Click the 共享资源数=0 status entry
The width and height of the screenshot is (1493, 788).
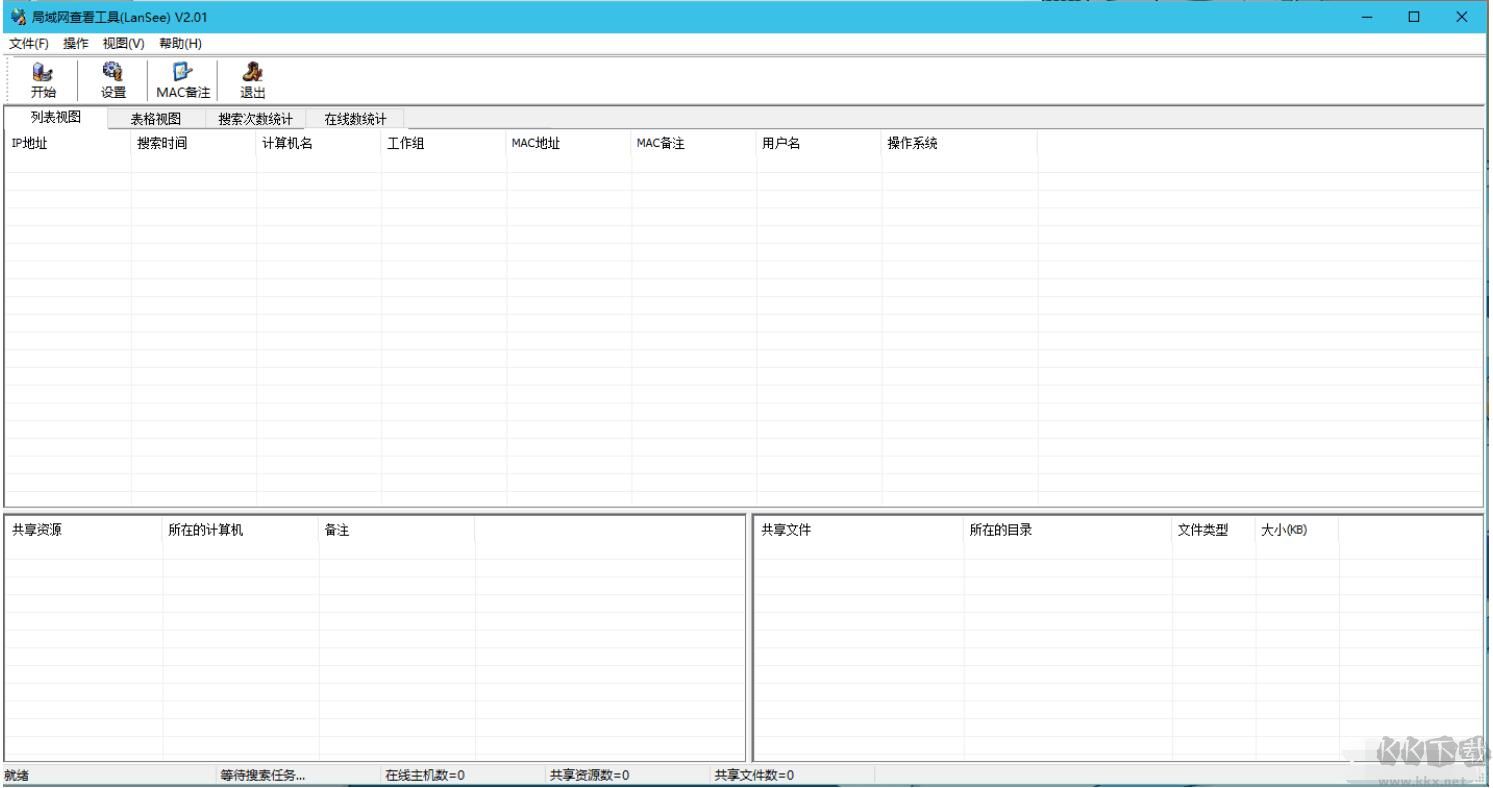pos(589,775)
